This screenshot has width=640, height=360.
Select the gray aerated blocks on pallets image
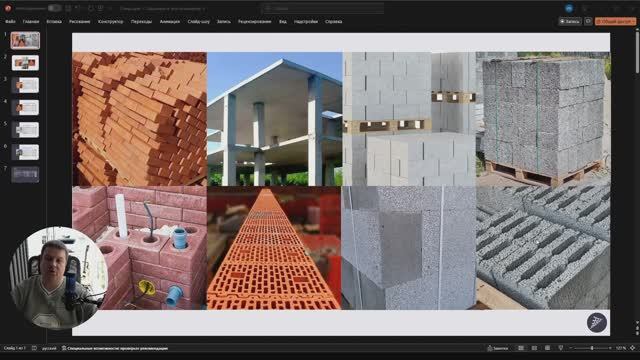pyautogui.click(x=409, y=119)
